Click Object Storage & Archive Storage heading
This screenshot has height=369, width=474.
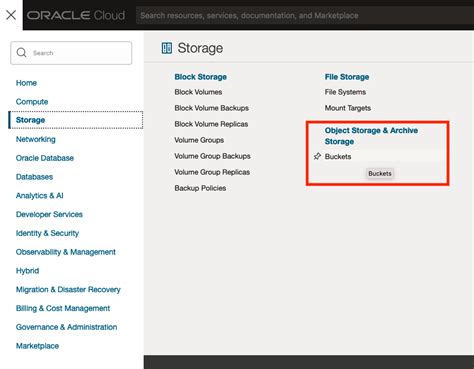coord(371,136)
